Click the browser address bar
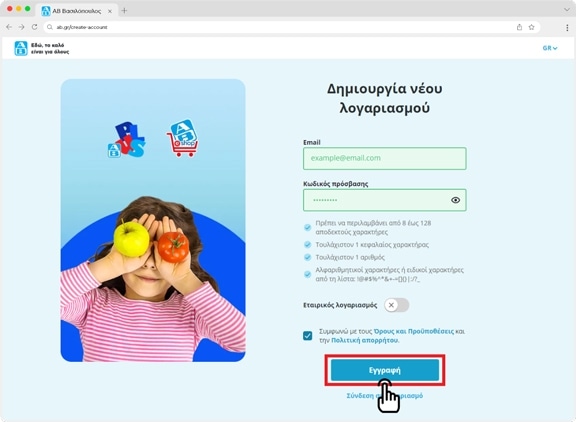576x422 pixels. 292,27
